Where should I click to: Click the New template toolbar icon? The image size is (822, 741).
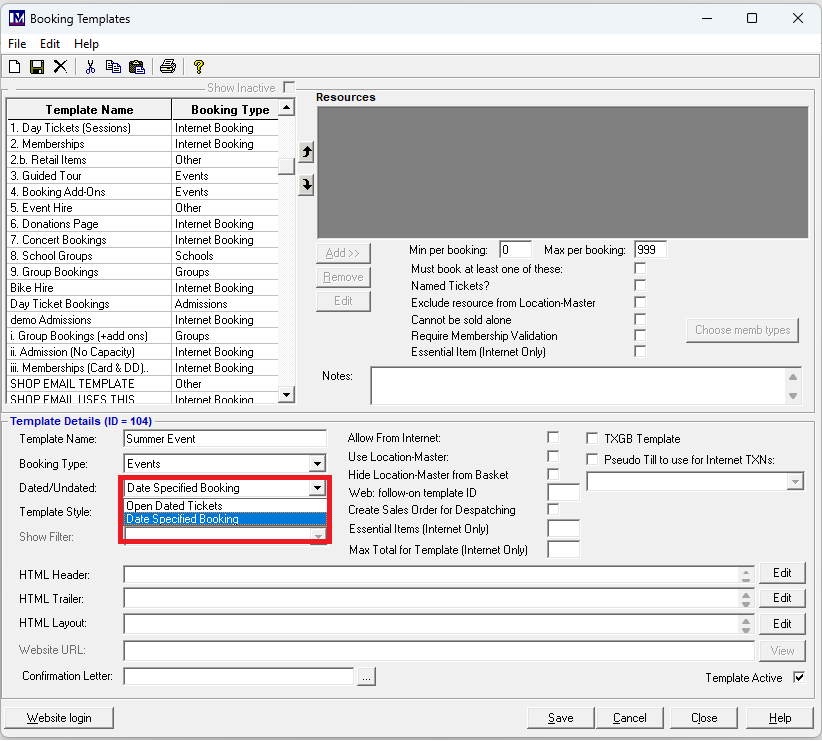click(14, 67)
